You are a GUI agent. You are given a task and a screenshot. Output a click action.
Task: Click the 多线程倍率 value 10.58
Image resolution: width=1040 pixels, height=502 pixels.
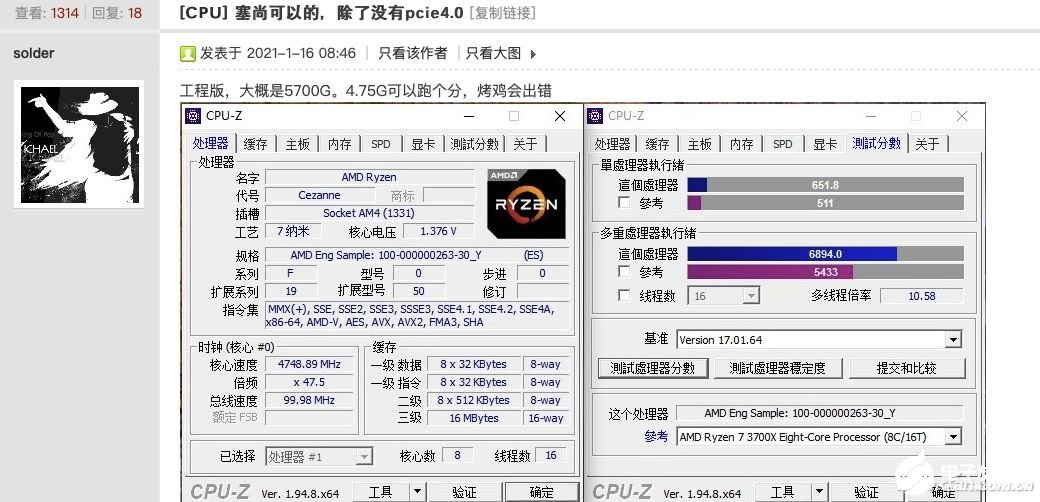click(x=921, y=296)
